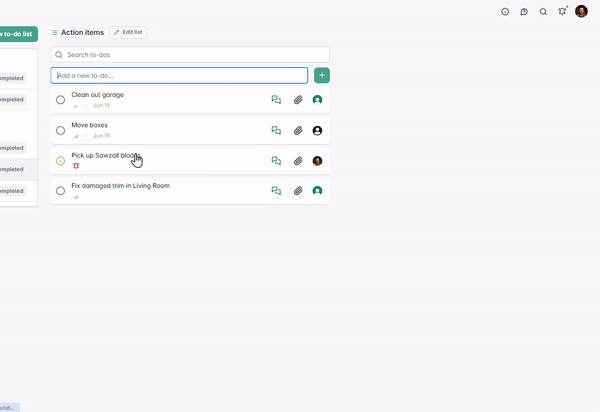Viewport: 600px width, 412px height.
Task: Click the search magnifier in top bar
Action: click(x=543, y=12)
